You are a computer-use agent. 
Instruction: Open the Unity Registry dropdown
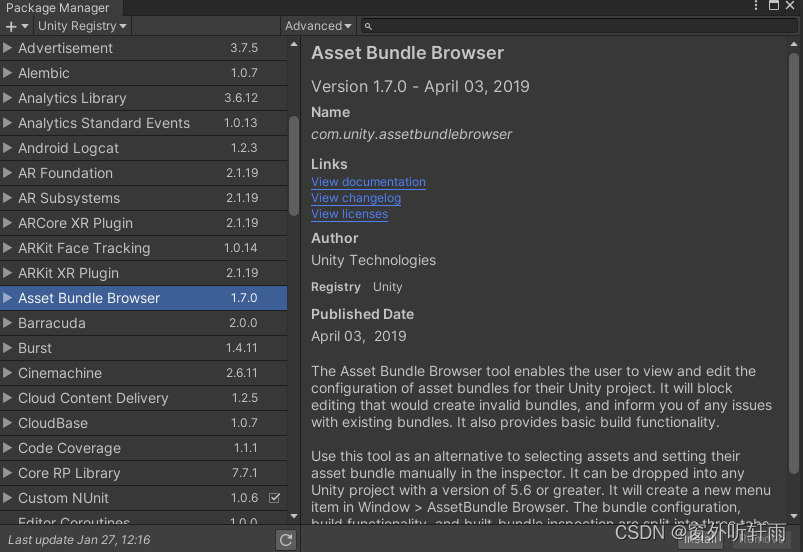82,26
